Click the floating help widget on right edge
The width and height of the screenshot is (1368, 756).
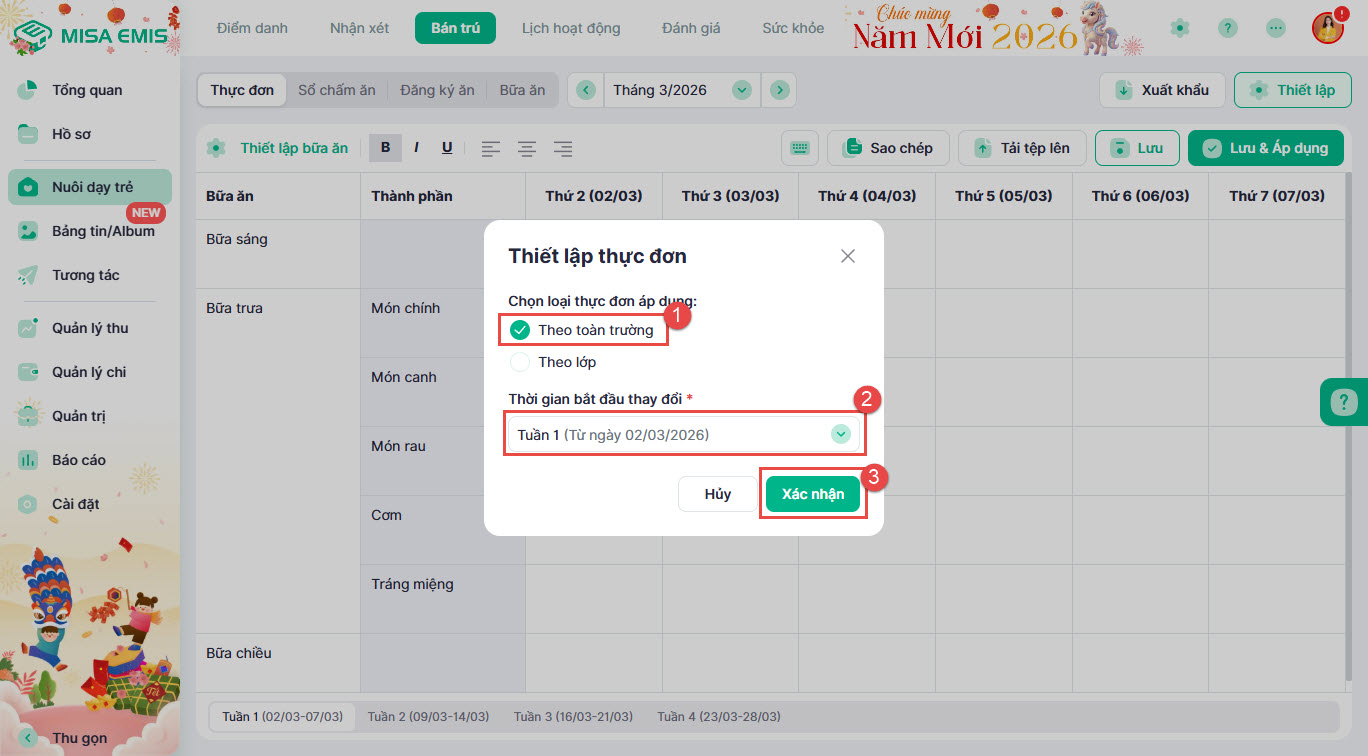[1343, 402]
